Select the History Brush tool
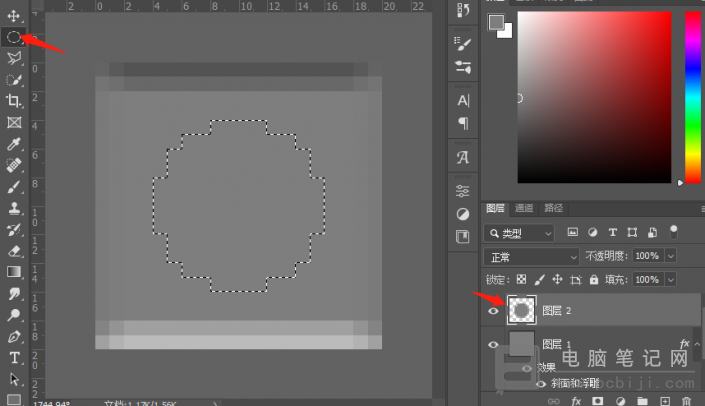 13,230
